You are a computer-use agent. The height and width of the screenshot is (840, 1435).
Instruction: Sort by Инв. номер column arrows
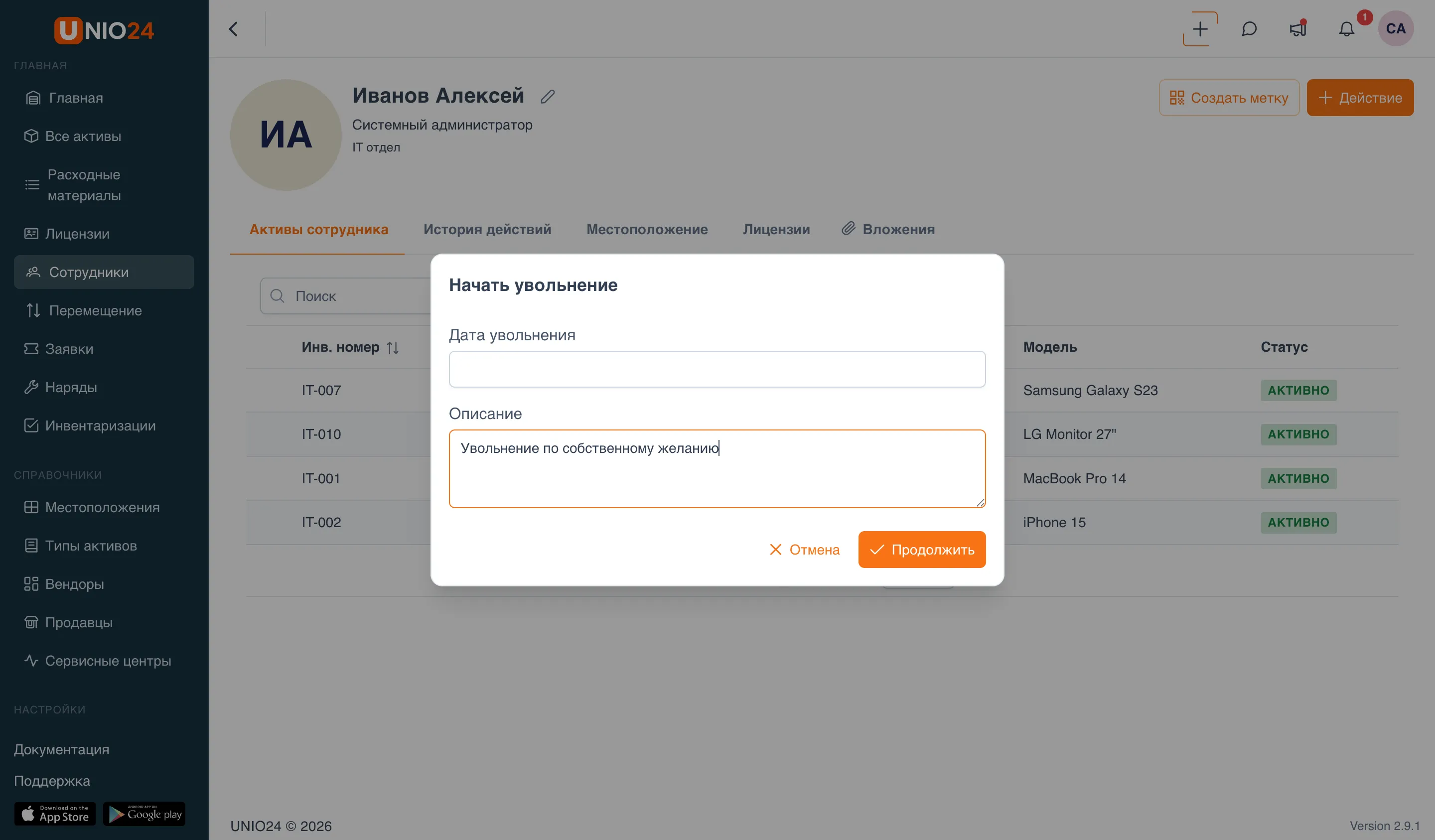(392, 347)
